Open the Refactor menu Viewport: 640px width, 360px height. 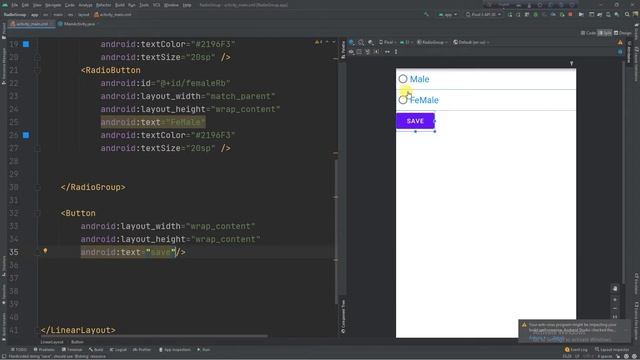[x=103, y=5]
